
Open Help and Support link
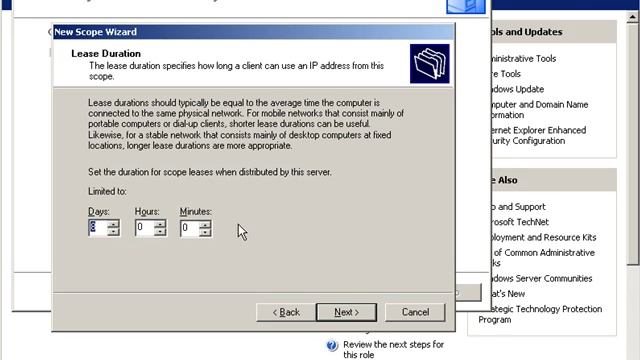(x=519, y=207)
